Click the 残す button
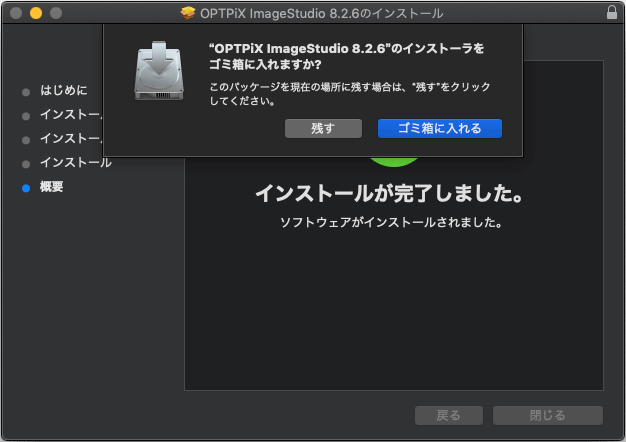This screenshot has height=442, width=626. (x=323, y=128)
